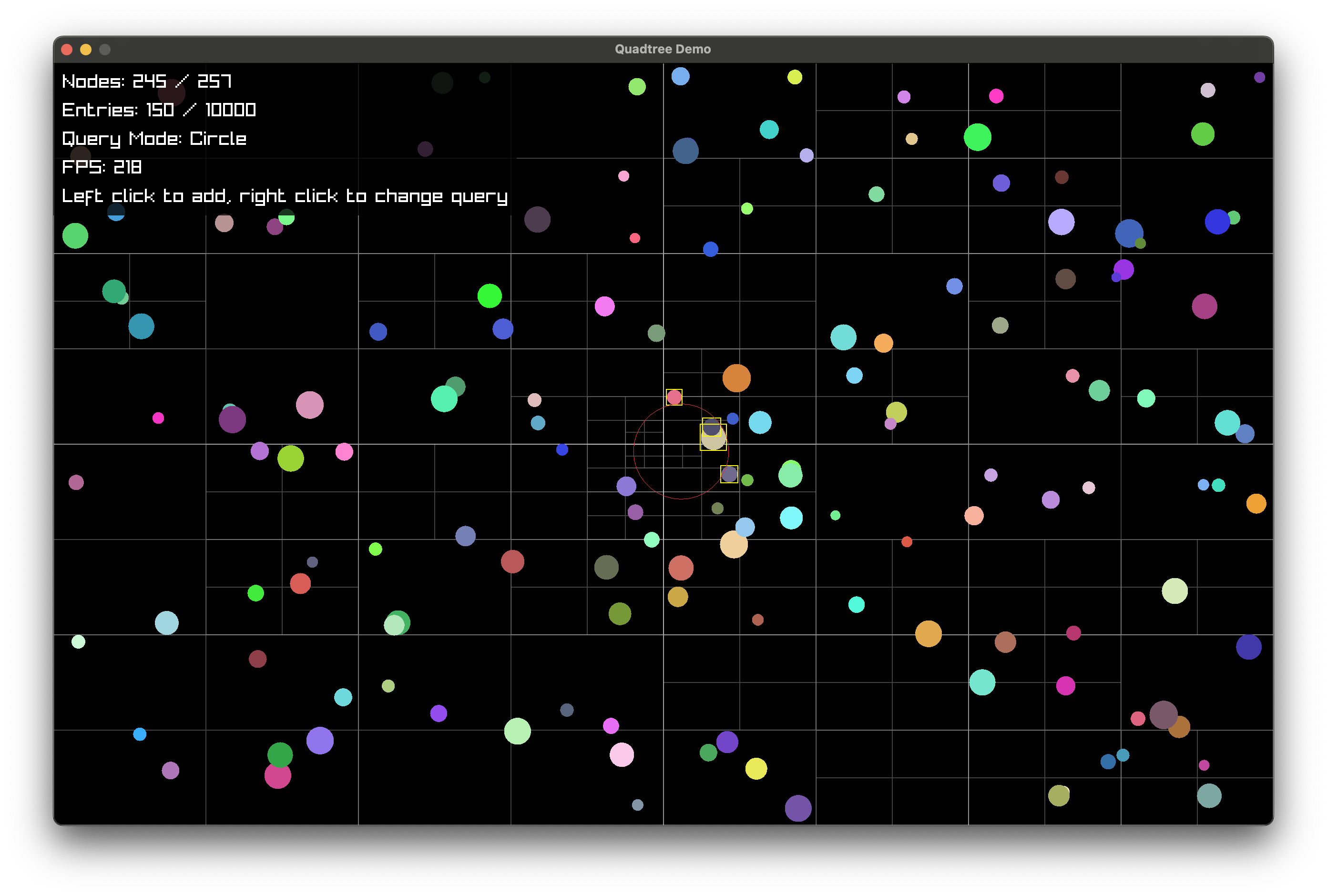The image size is (1327, 896).
Task: Click the beige circle in the largest yellow box
Action: pyautogui.click(x=713, y=438)
